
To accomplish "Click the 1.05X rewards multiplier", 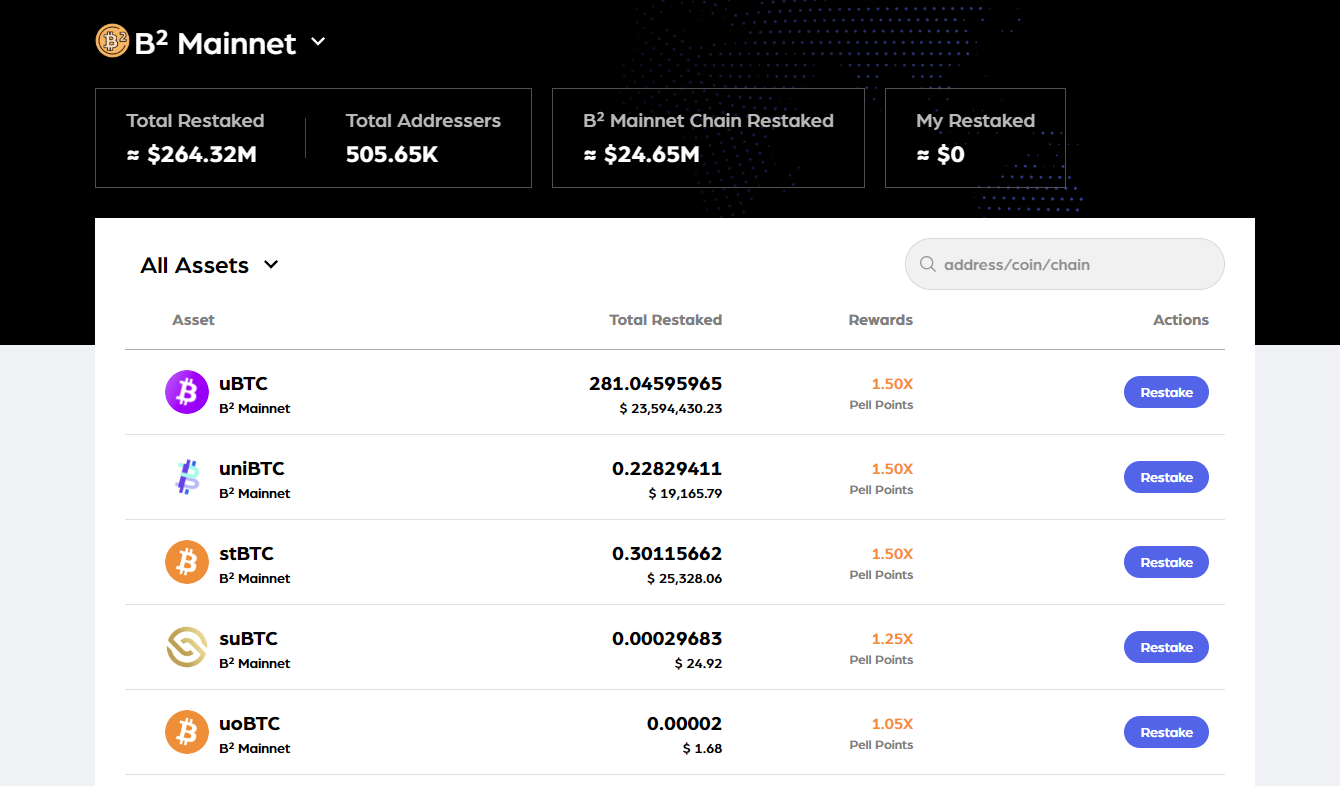I will click(x=892, y=724).
